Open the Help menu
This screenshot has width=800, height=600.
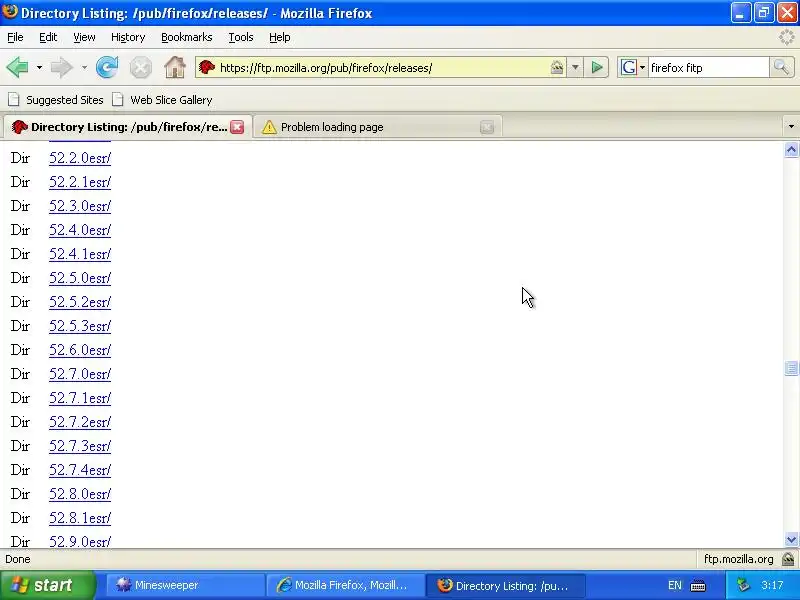coord(280,37)
